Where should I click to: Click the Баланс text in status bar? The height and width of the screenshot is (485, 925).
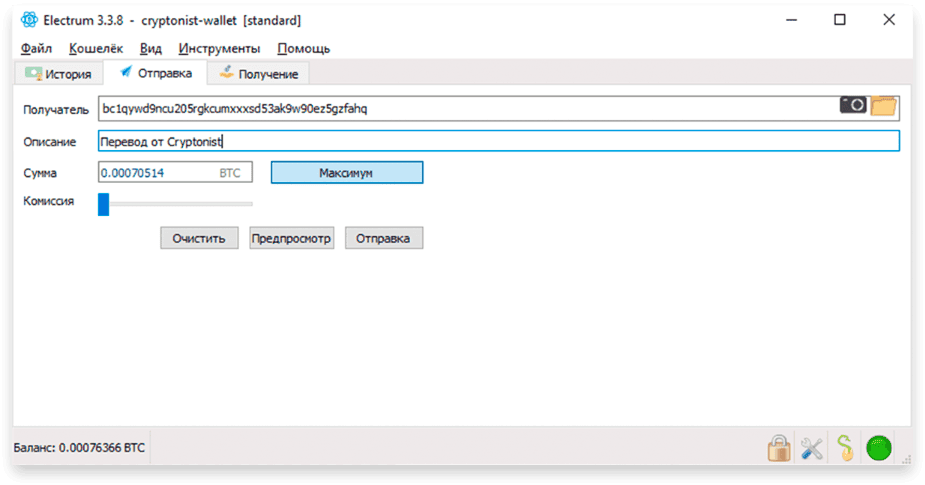click(x=79, y=448)
